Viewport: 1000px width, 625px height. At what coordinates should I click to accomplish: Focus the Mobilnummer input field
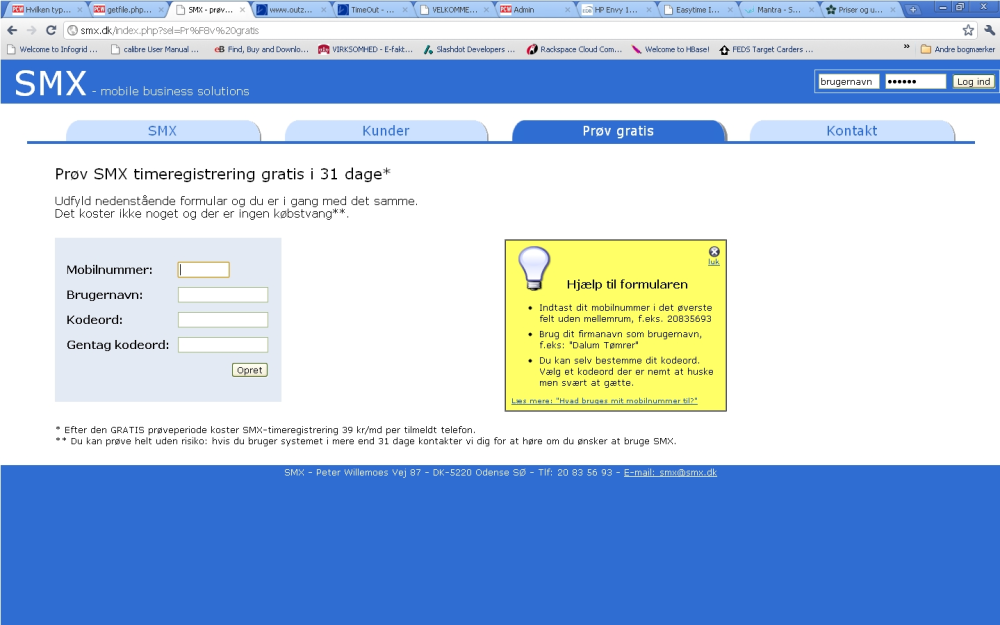tap(203, 270)
